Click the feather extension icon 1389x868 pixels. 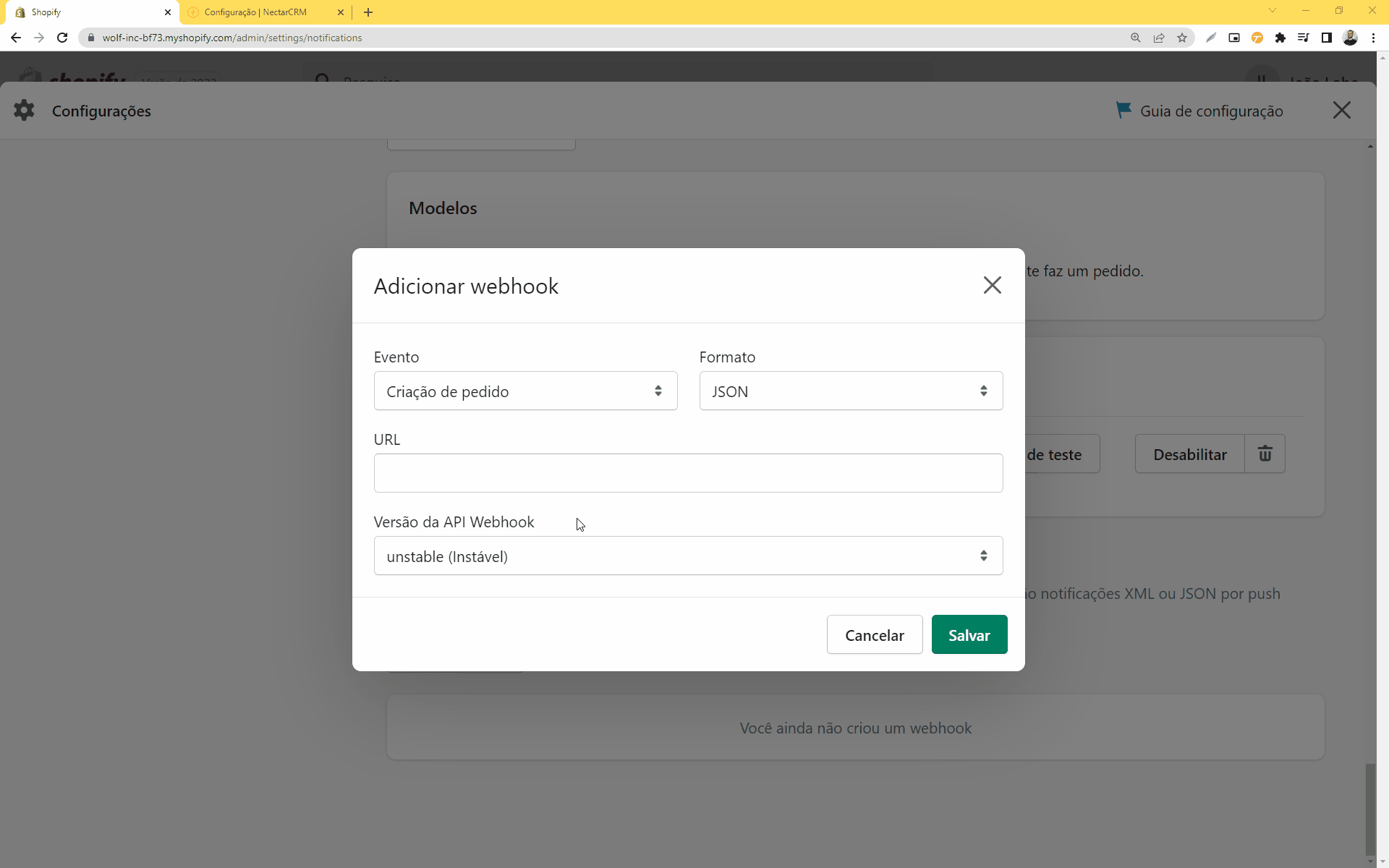(1211, 38)
